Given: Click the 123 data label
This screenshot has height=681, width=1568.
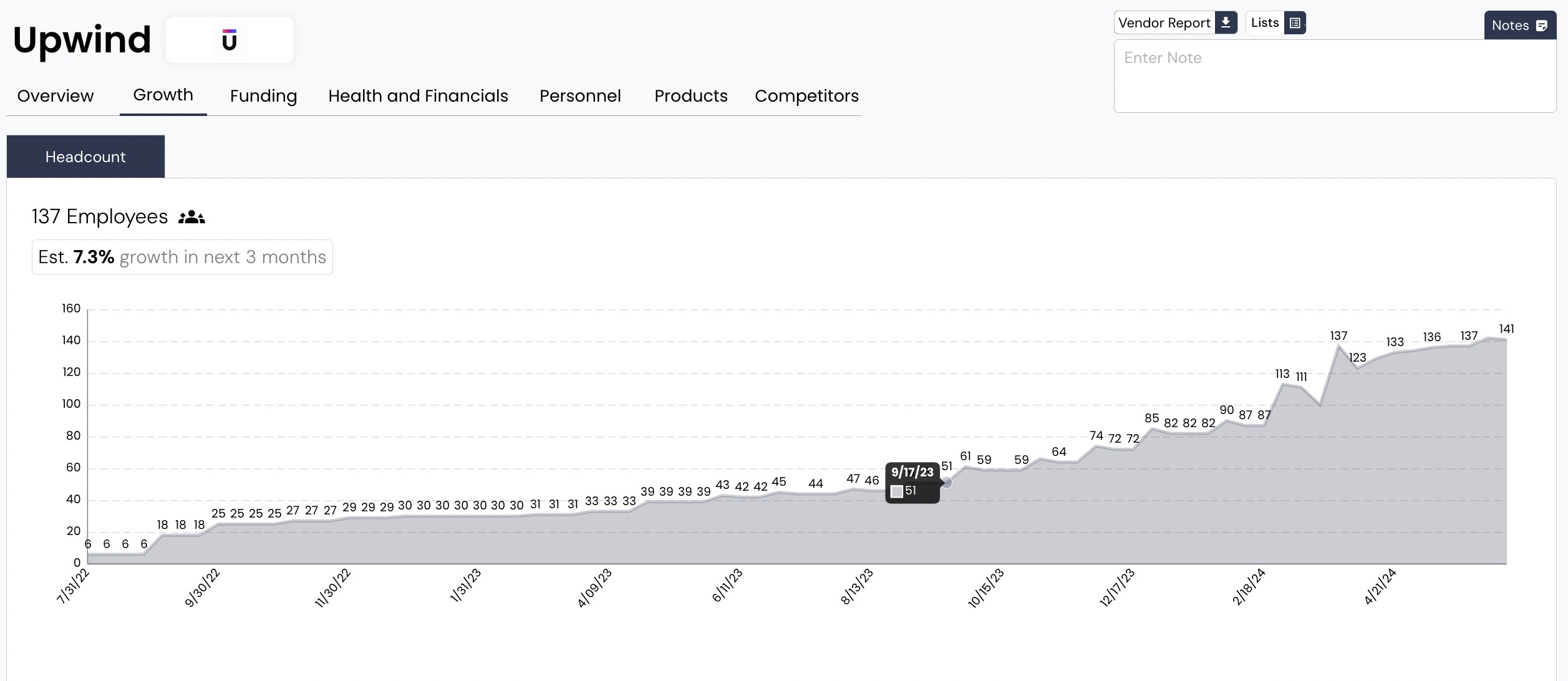Looking at the screenshot, I should click(x=1357, y=357).
